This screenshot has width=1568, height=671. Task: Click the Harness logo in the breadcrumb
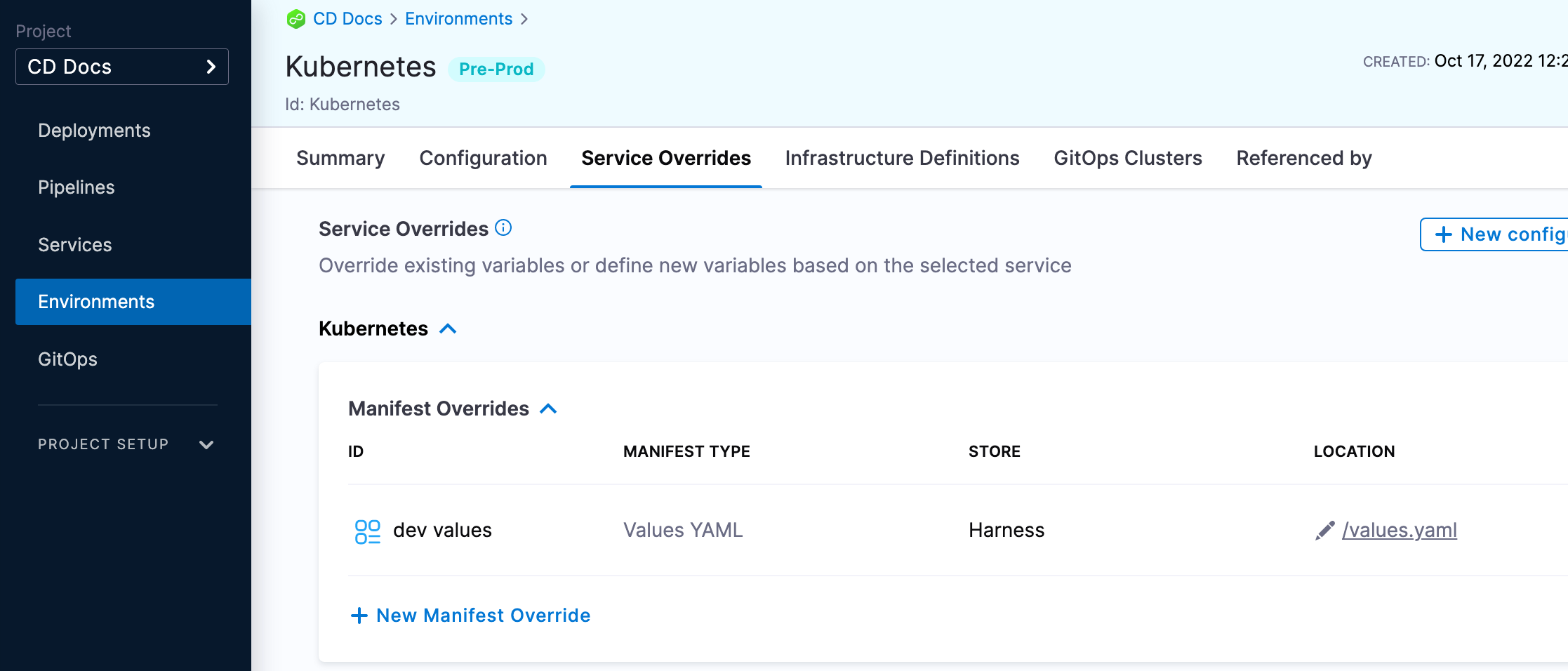point(295,19)
